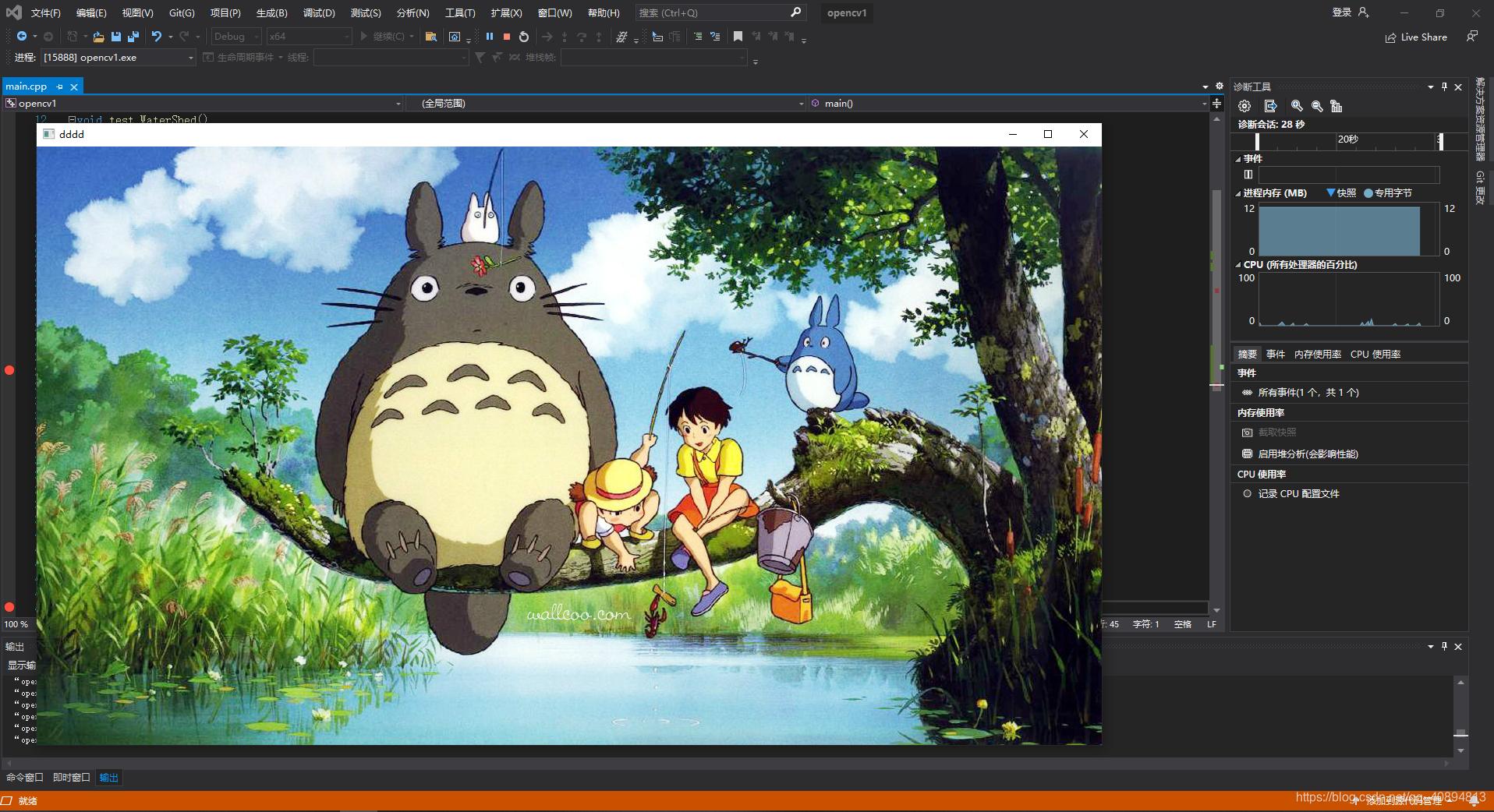The height and width of the screenshot is (812, 1494).
Task: Open diagnostic tools settings gear
Action: pos(1244,106)
